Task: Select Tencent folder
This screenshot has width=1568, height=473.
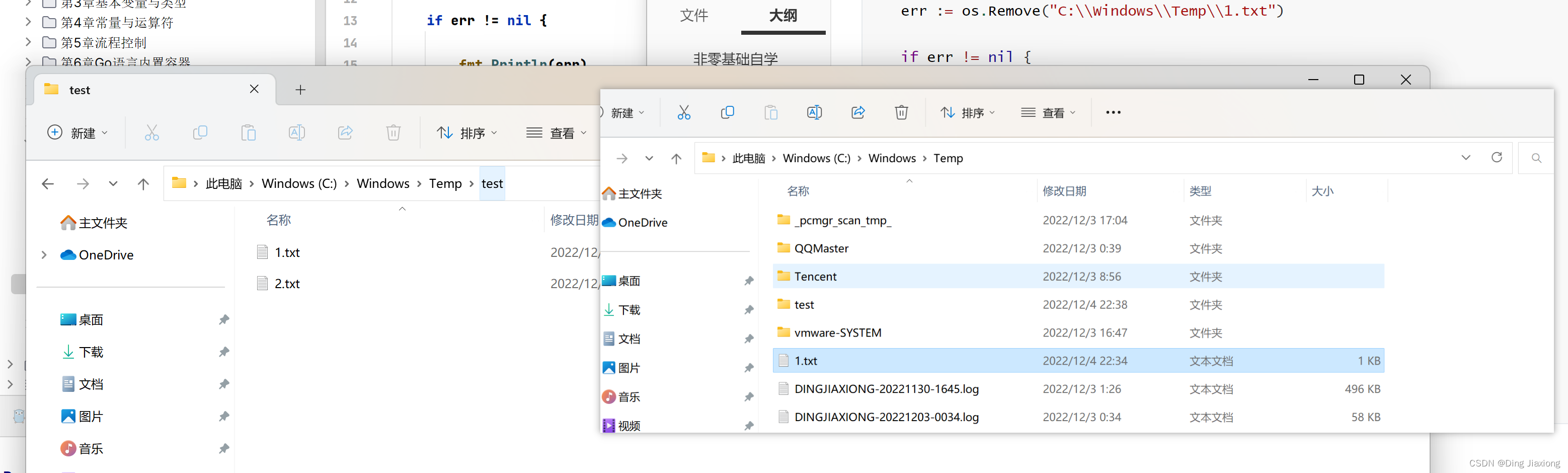Action: [1078, 276]
